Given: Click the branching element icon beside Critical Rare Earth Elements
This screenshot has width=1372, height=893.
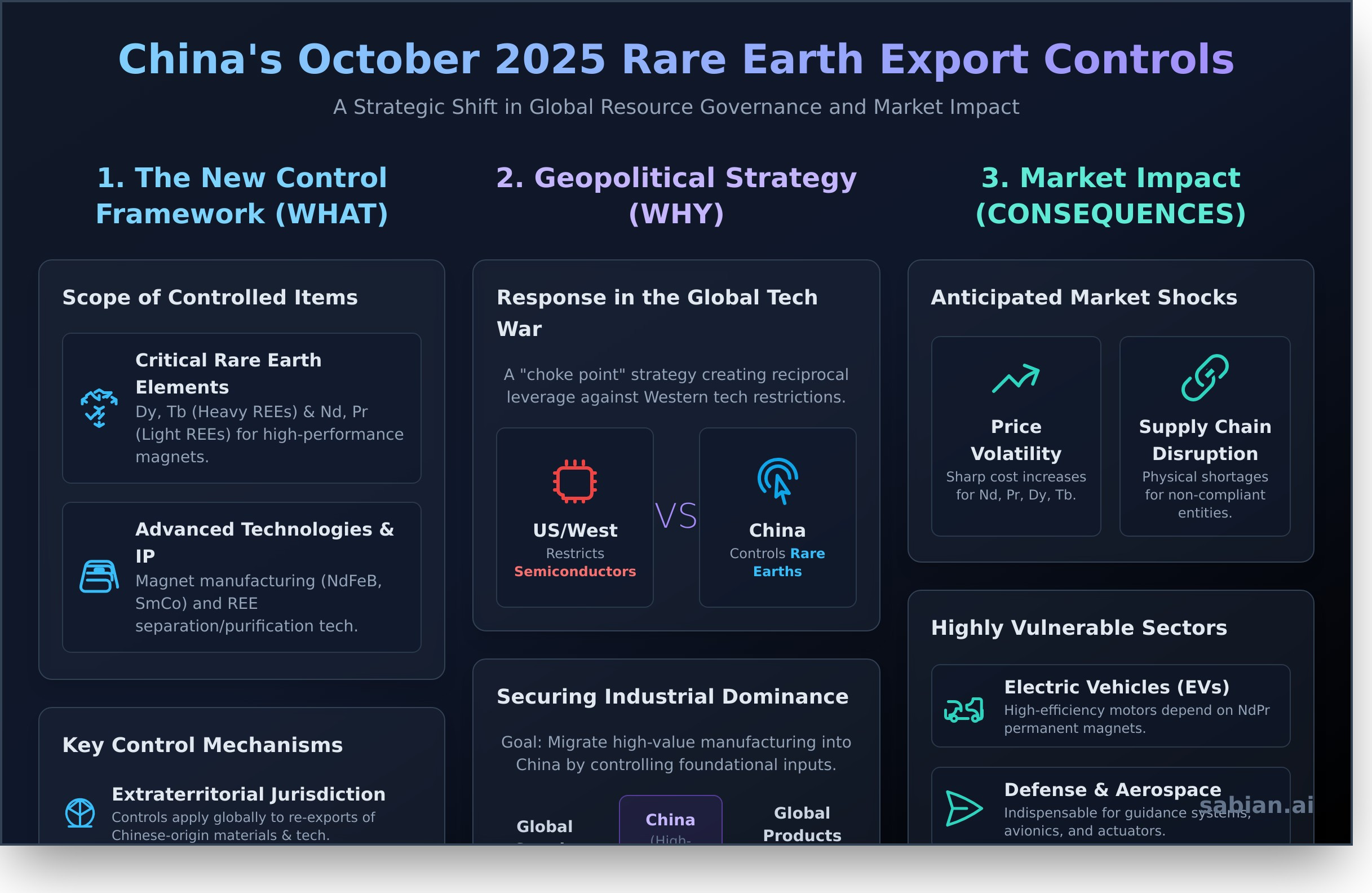Looking at the screenshot, I should pos(98,407).
